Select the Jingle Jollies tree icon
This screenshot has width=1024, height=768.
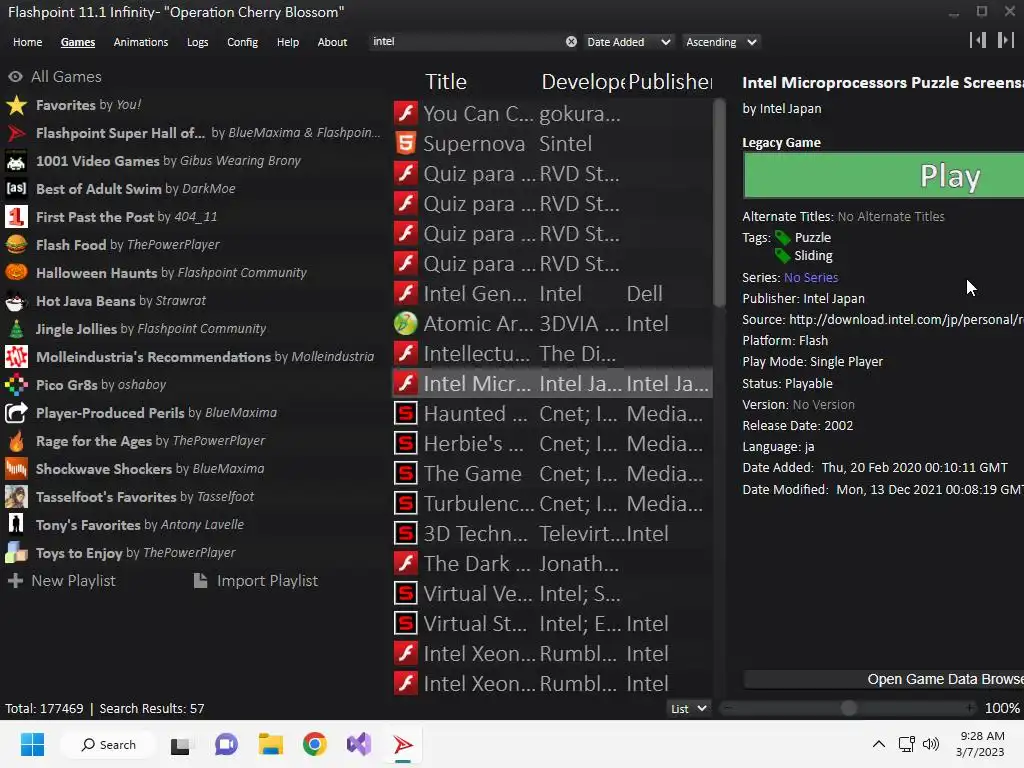coord(16,328)
